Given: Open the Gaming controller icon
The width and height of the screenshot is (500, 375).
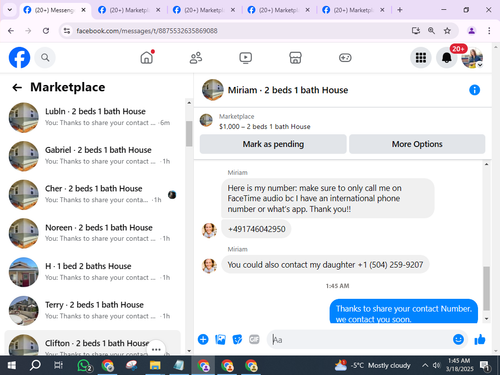Looking at the screenshot, I should click(345, 58).
